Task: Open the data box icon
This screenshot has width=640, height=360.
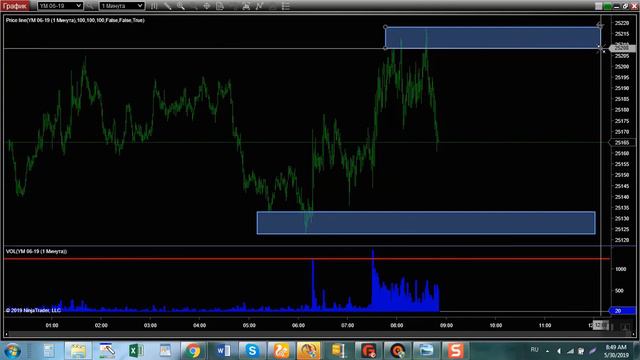Action: (220, 6)
